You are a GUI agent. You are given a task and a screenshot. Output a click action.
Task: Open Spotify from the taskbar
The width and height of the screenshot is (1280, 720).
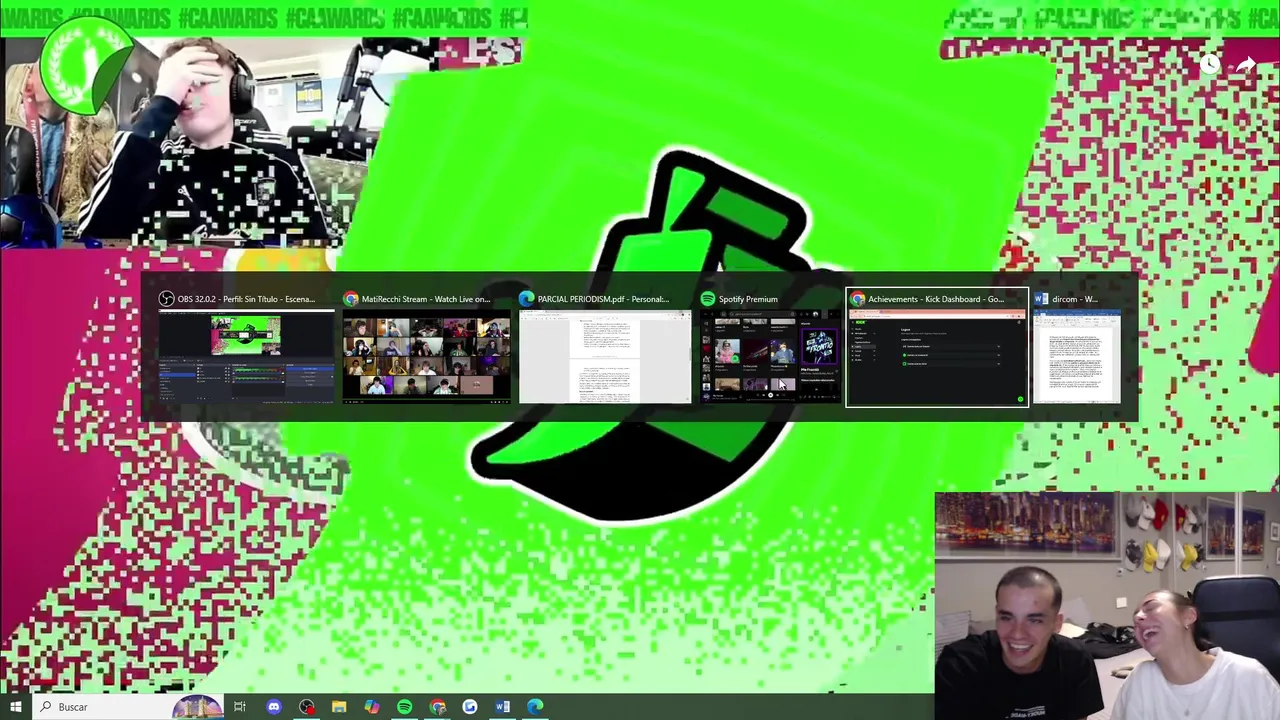click(404, 707)
